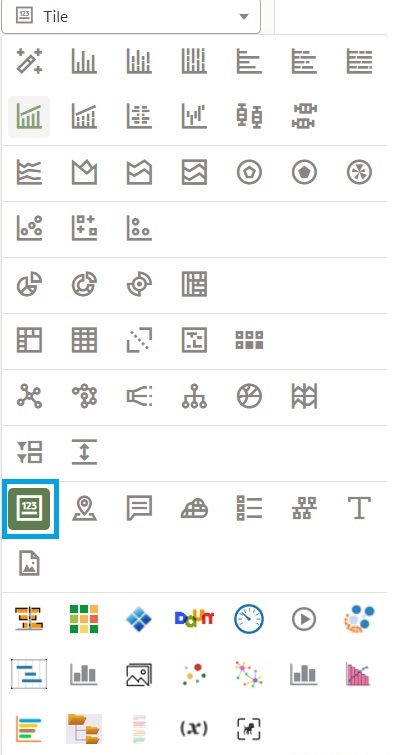The image size is (416, 755).
Task: Pick the Image visualization icon
Action: [29, 563]
